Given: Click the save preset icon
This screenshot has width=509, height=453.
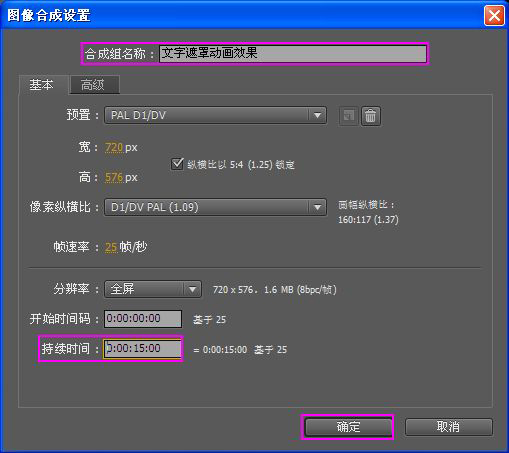Looking at the screenshot, I should [x=349, y=116].
